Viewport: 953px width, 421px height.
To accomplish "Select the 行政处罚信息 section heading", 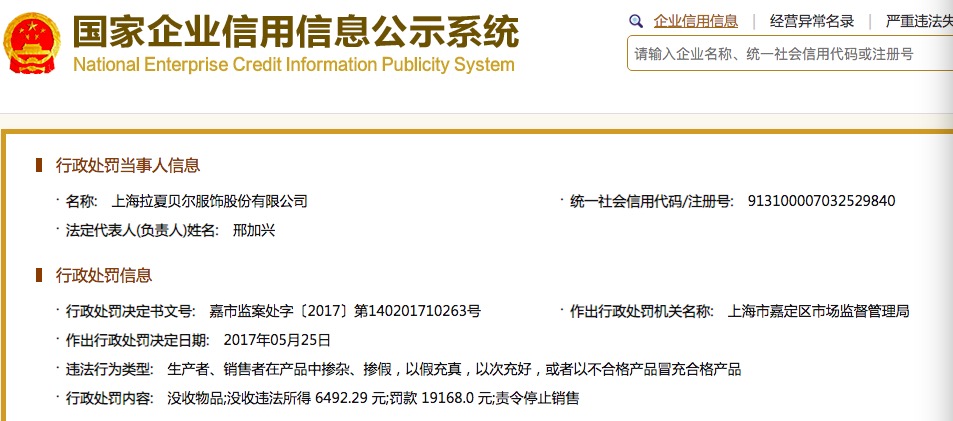I will point(104,276).
